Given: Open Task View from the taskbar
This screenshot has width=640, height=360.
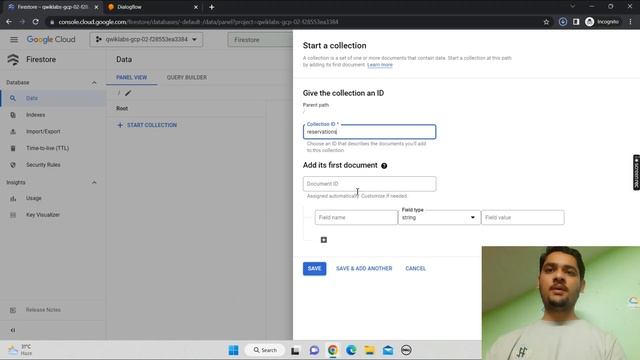Looking at the screenshot, I should (x=295, y=350).
